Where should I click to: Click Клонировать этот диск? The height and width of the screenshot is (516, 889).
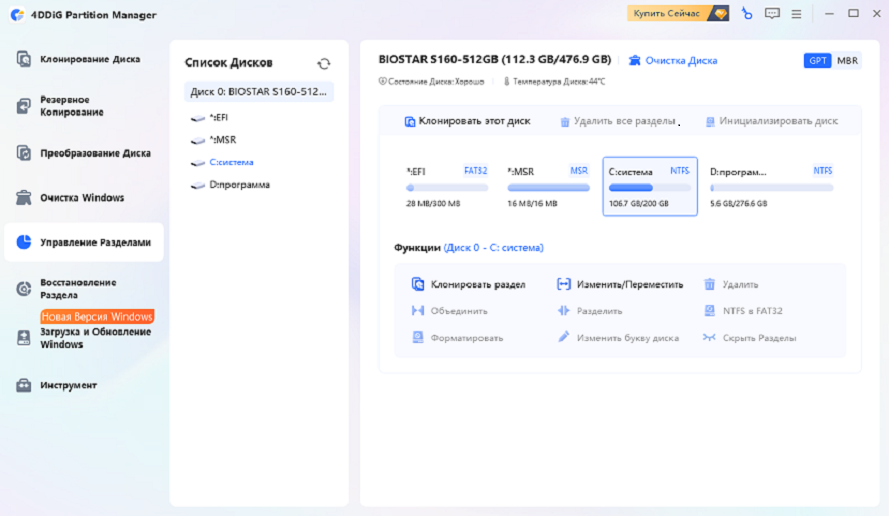tap(467, 121)
